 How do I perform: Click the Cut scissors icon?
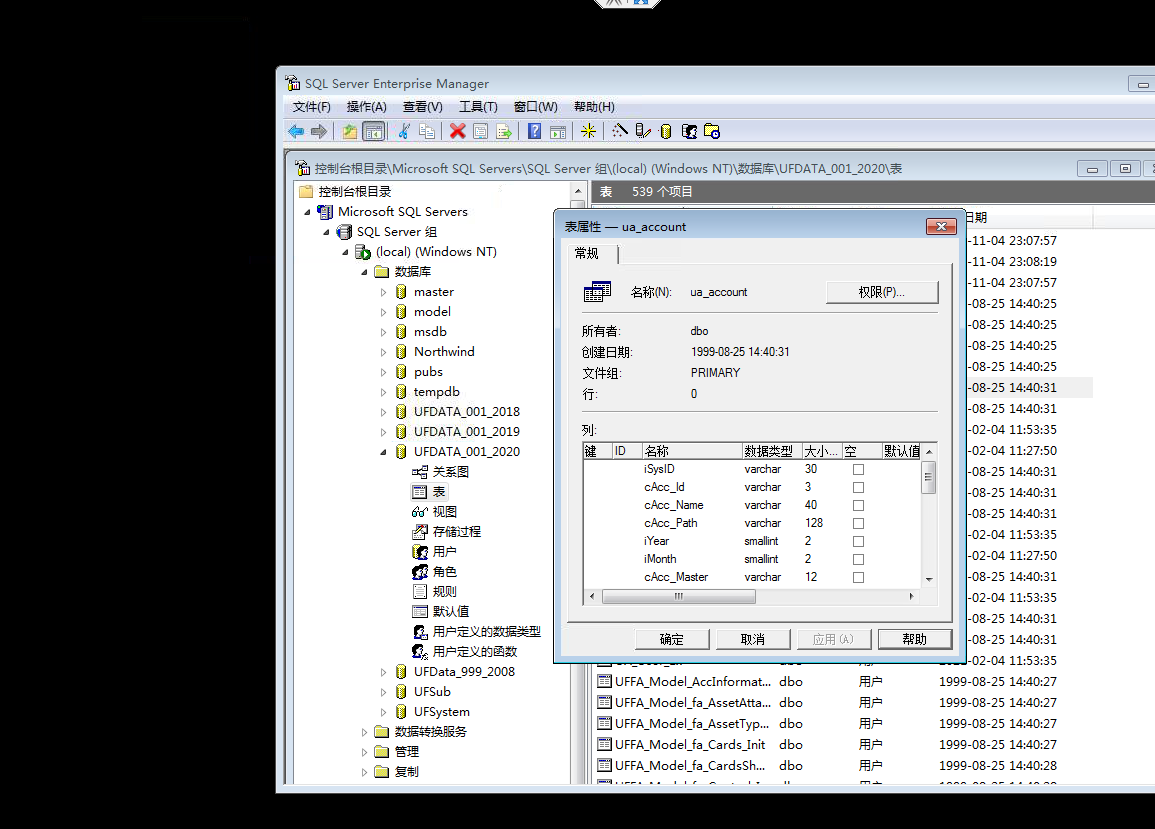tap(404, 131)
